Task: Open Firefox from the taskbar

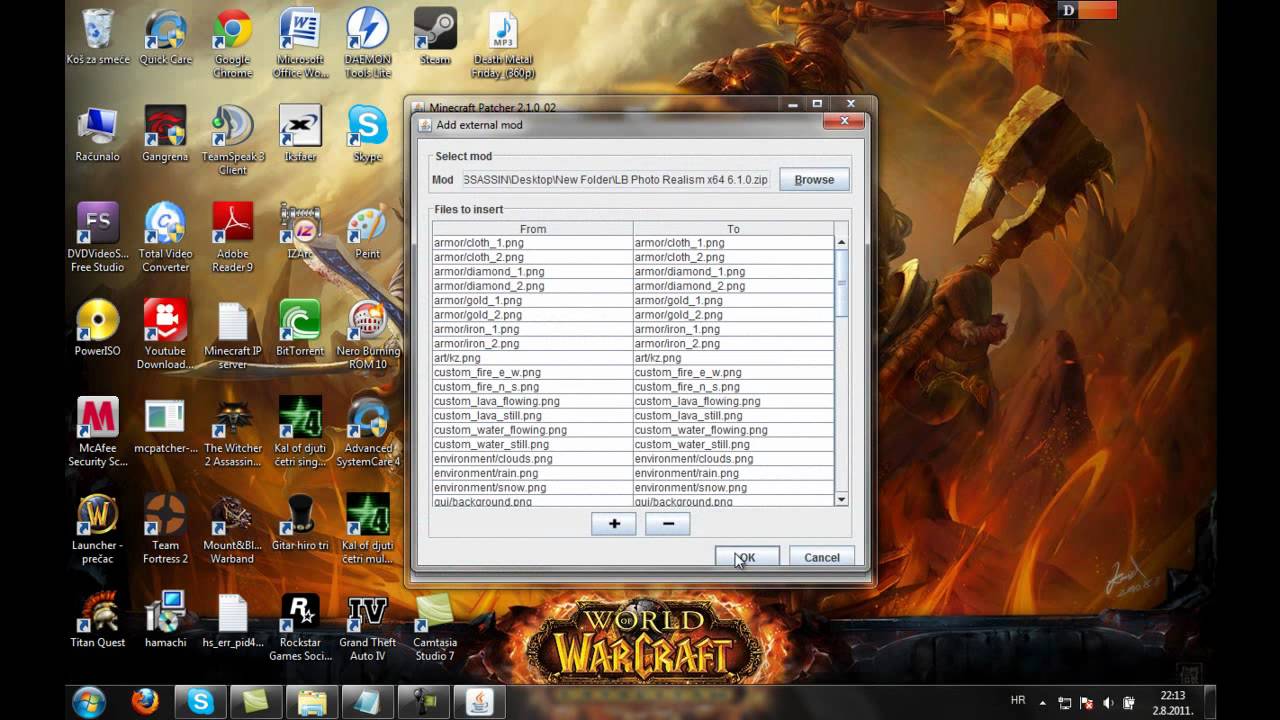Action: pos(145,702)
